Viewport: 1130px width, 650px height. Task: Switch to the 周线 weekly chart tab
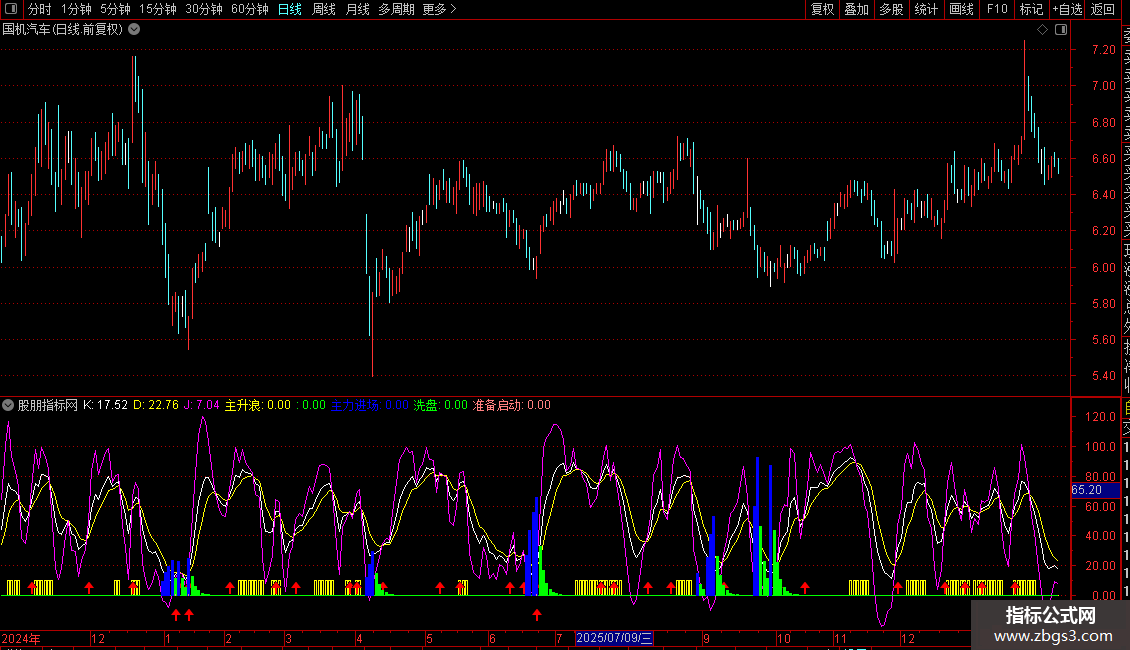coord(324,10)
